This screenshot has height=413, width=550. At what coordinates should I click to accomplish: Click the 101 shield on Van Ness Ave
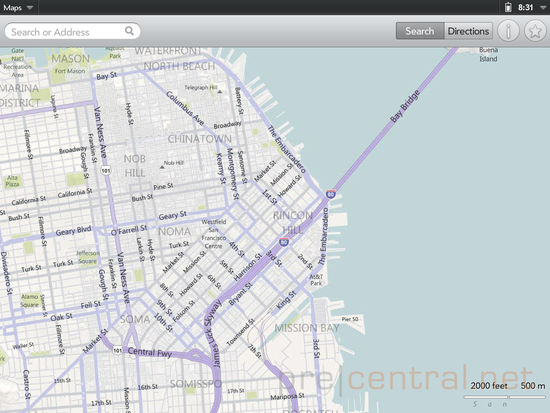[x=105, y=171]
